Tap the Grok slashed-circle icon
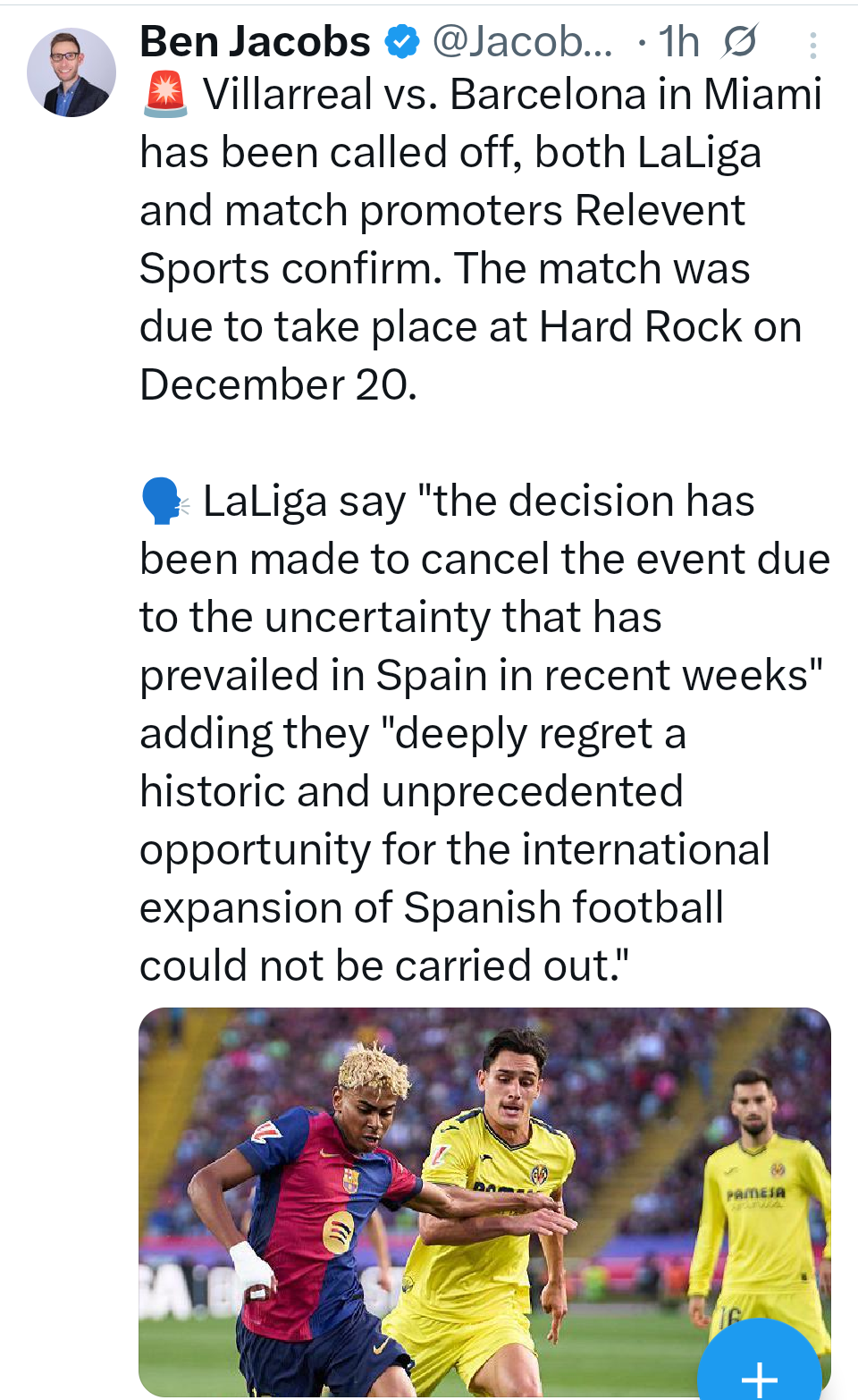The image size is (858, 1400). point(740,41)
